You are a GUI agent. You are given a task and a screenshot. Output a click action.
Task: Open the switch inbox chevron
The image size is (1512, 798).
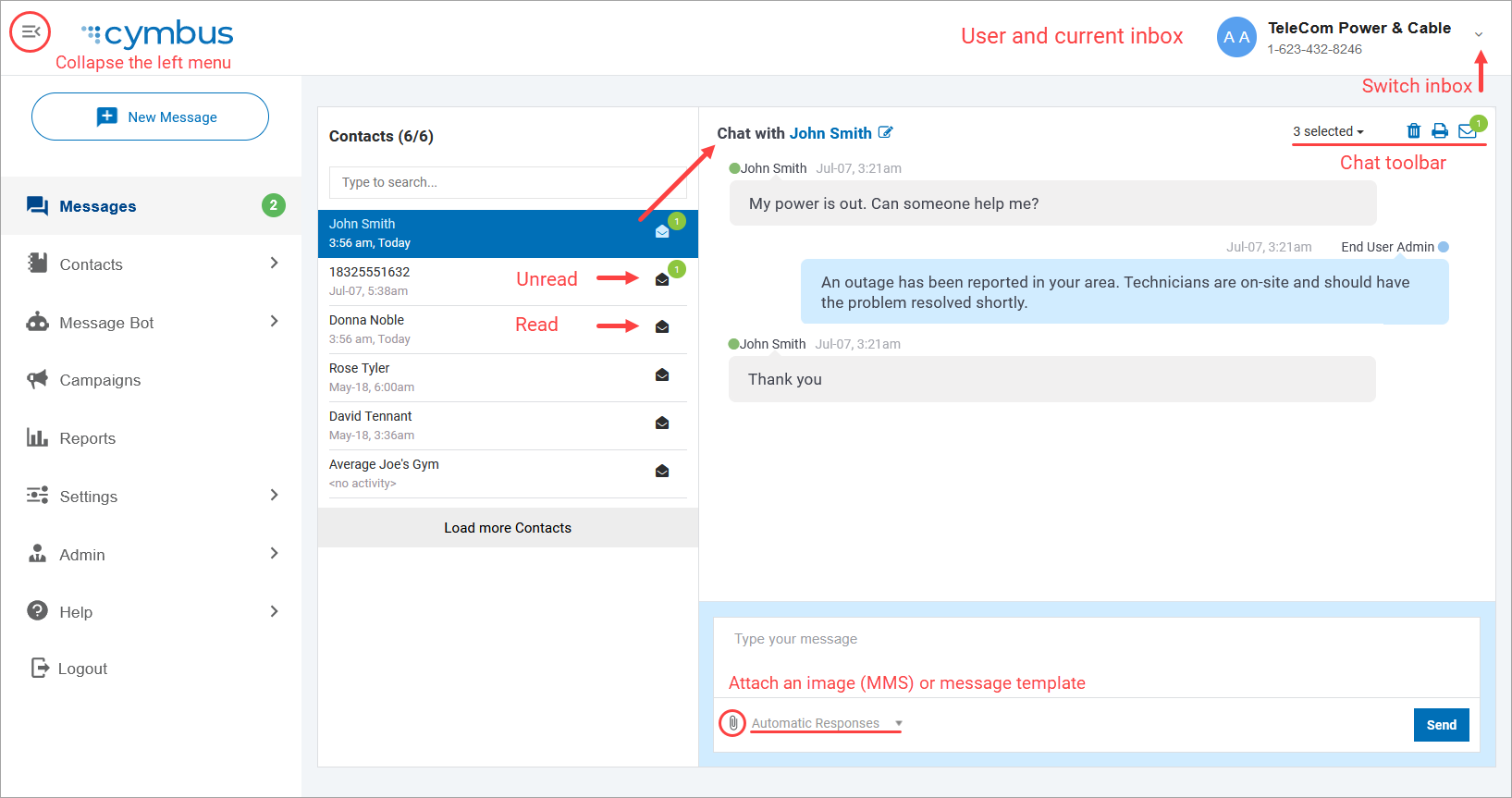[x=1479, y=34]
